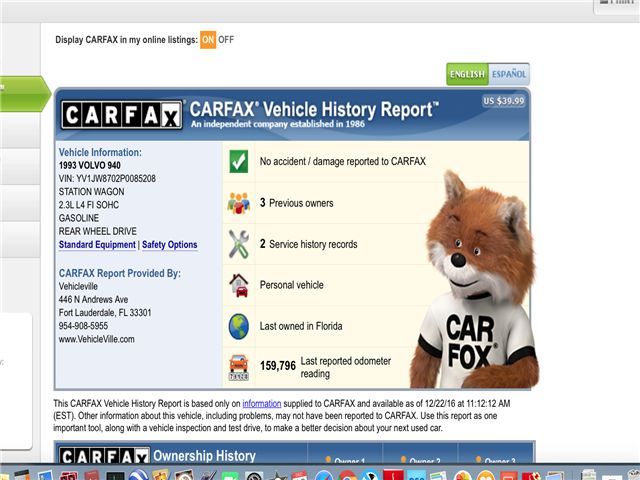The image size is (640, 480).
Task: Click the www.VehicleVille.com website text
Action: coord(97,339)
